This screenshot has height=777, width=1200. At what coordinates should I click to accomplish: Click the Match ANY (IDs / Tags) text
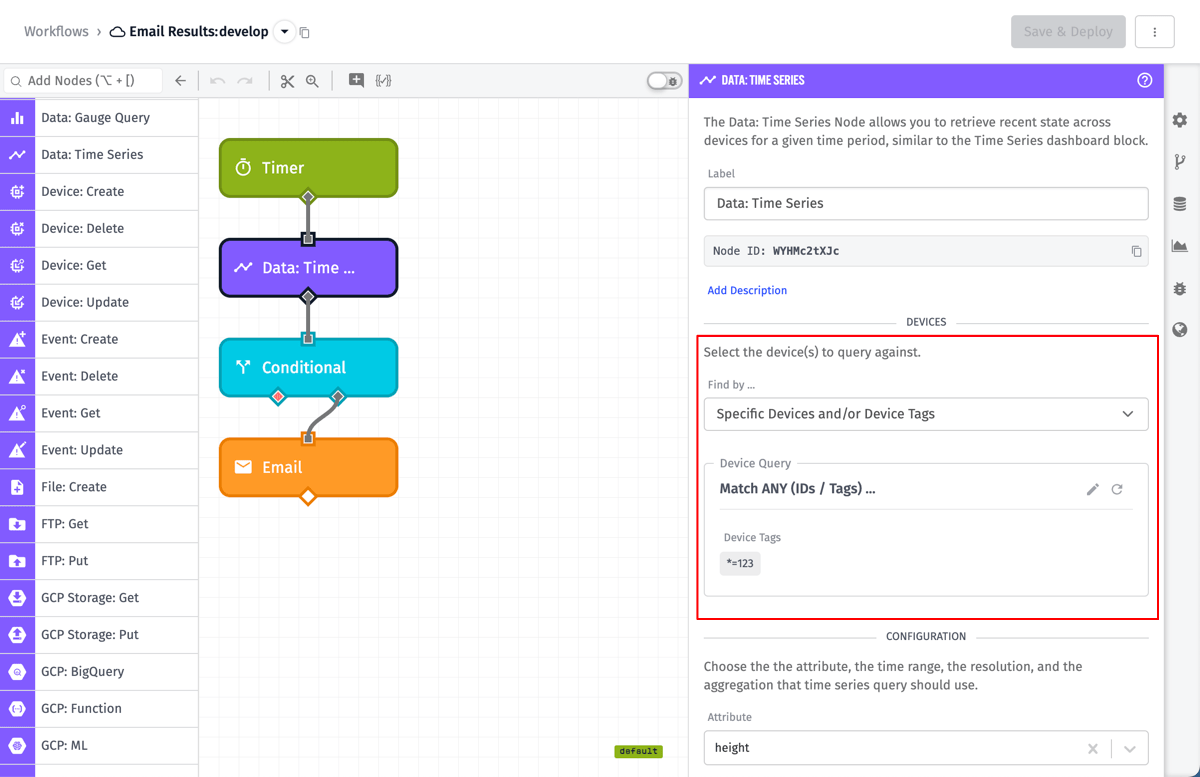coord(797,489)
